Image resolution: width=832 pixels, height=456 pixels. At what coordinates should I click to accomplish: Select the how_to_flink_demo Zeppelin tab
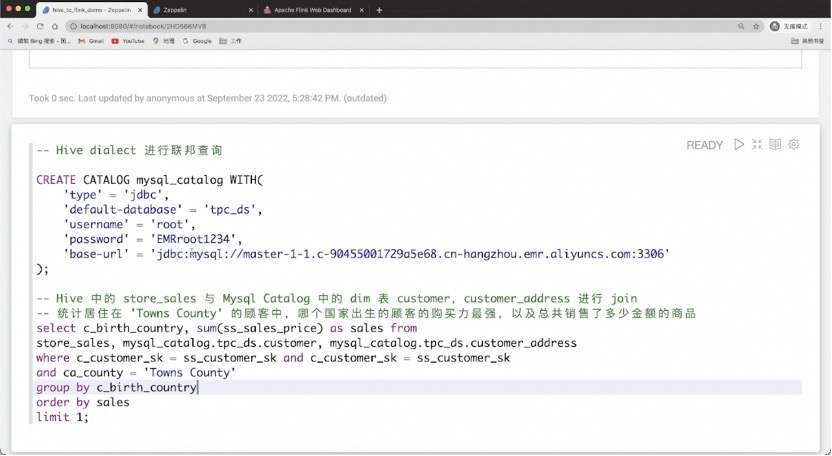pos(92,10)
